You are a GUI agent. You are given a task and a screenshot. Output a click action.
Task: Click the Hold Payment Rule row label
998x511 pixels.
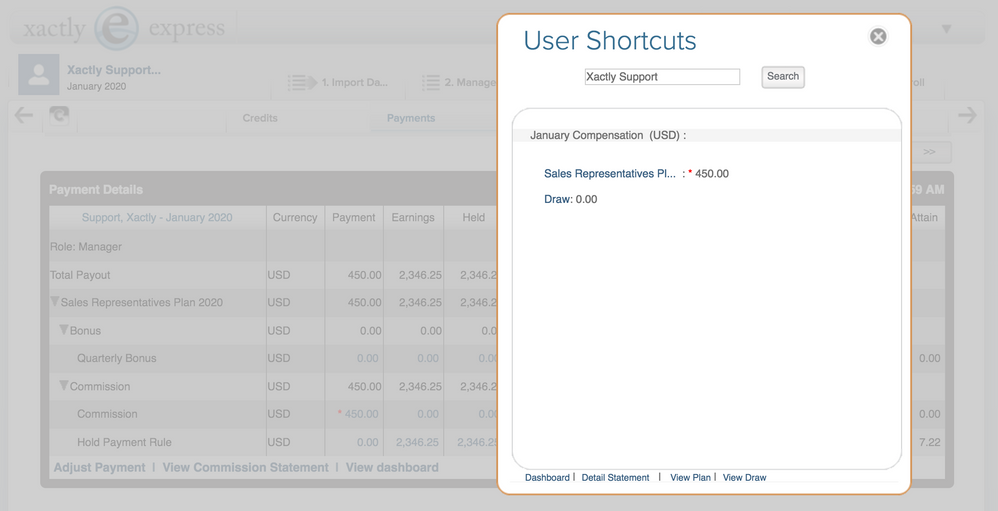pyautogui.click(x=124, y=442)
